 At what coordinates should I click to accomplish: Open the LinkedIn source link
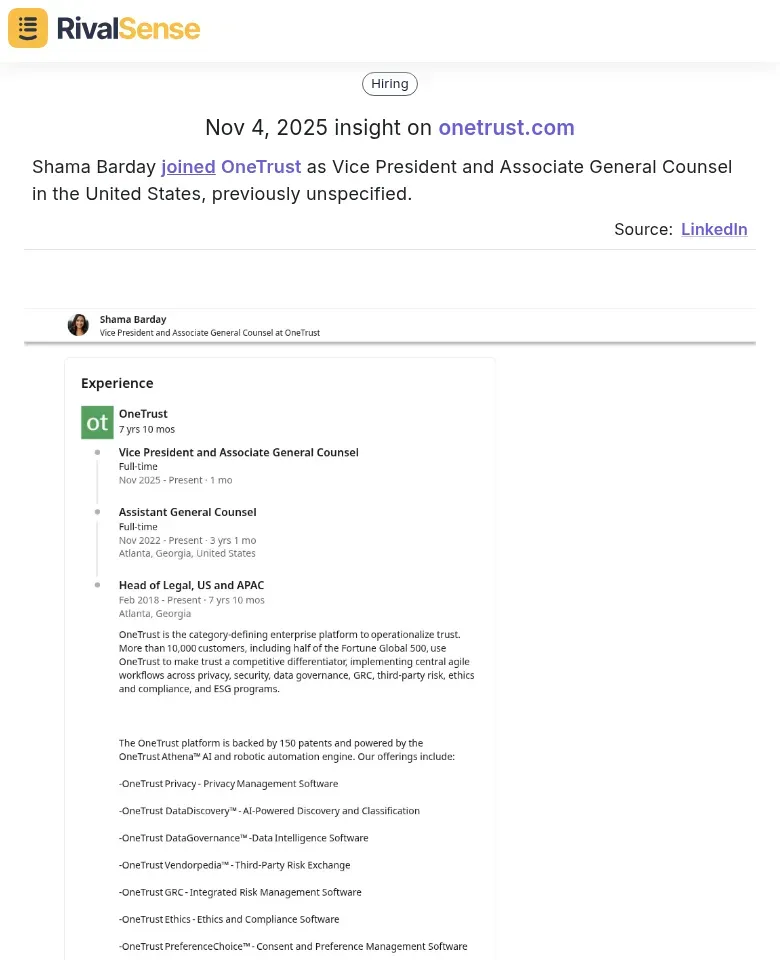click(714, 229)
